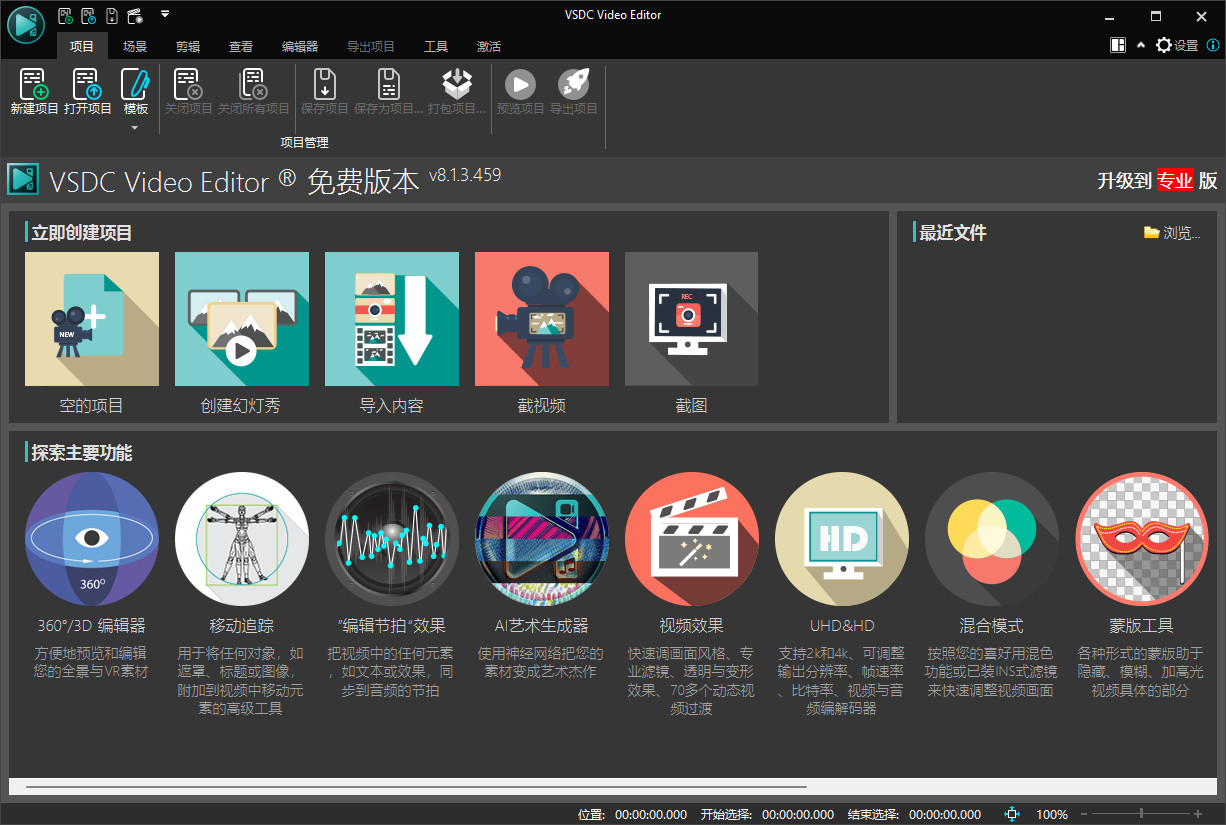1226x825 pixels.
Task: Click the zoom out minus button
Action: [1082, 814]
